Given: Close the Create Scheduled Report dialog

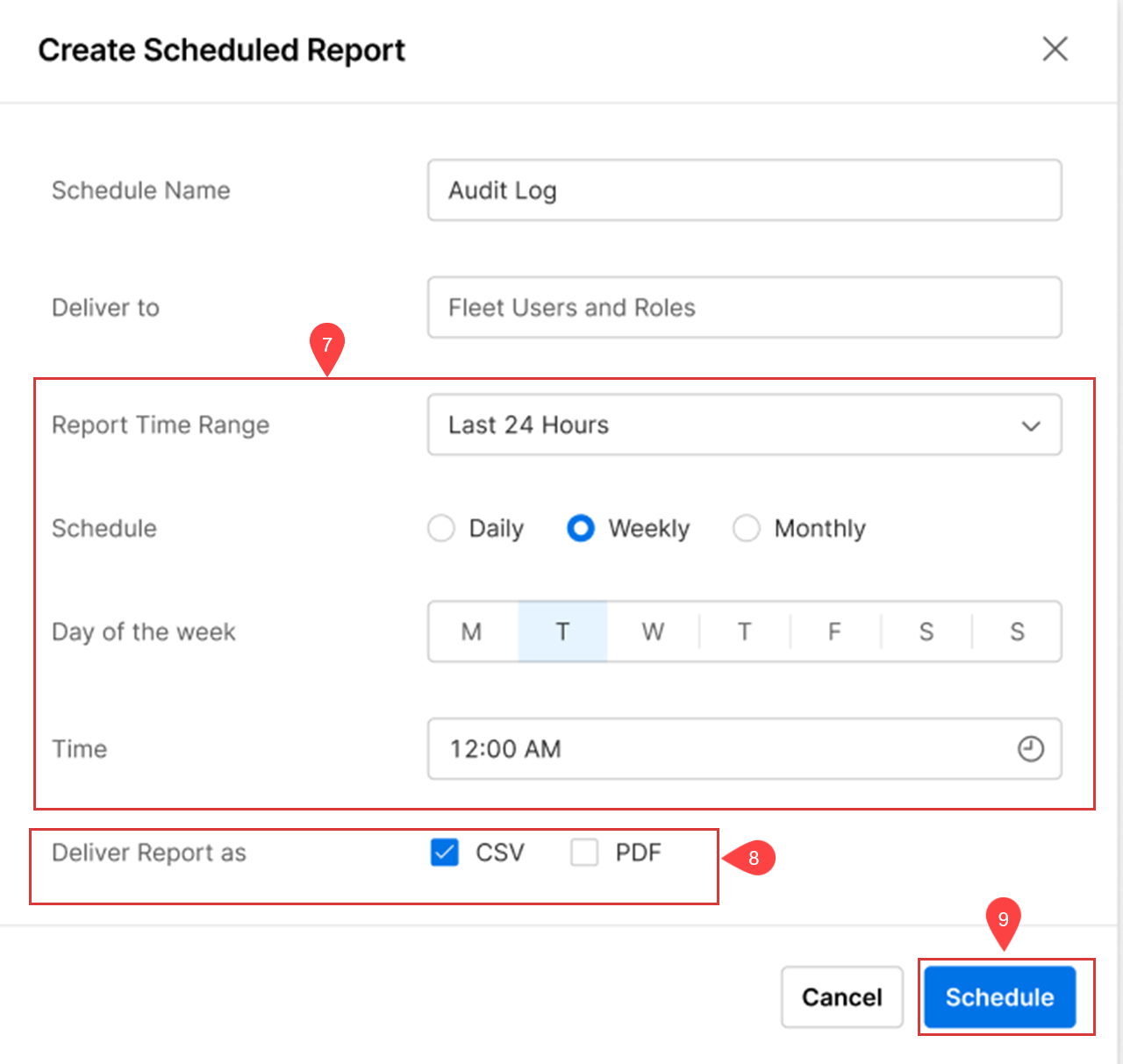Looking at the screenshot, I should (1055, 49).
